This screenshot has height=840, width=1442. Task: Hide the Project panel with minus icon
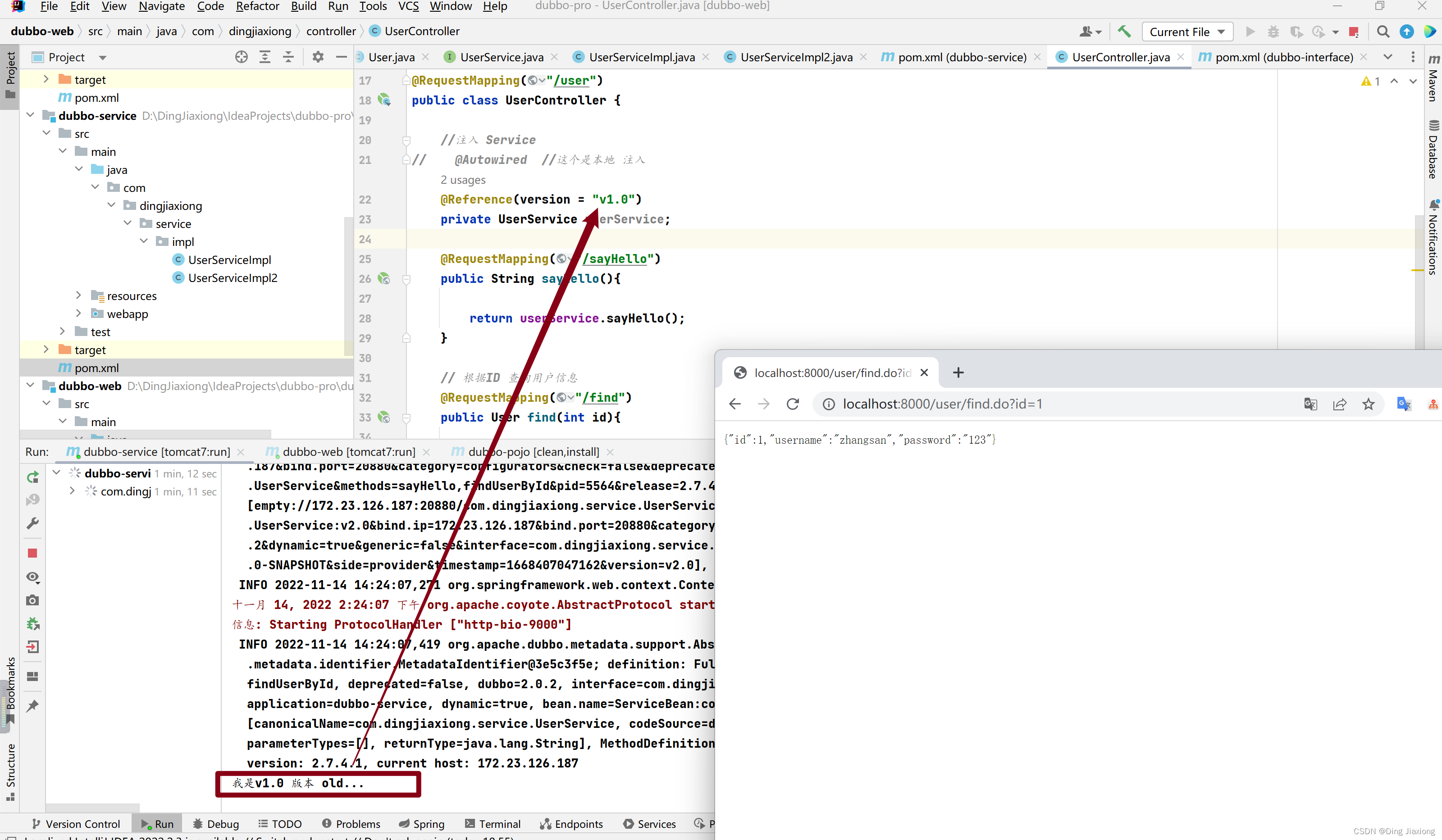[342, 57]
